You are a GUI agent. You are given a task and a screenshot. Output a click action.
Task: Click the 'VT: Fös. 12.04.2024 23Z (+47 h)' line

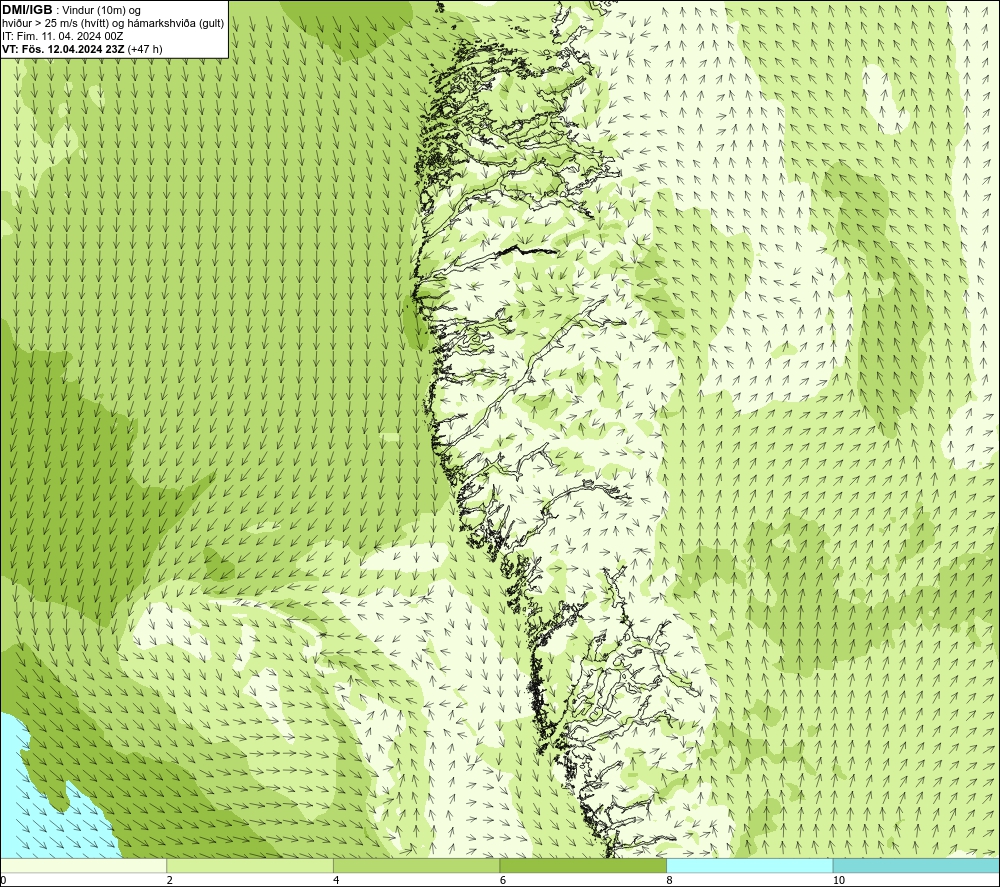[x=82, y=48]
